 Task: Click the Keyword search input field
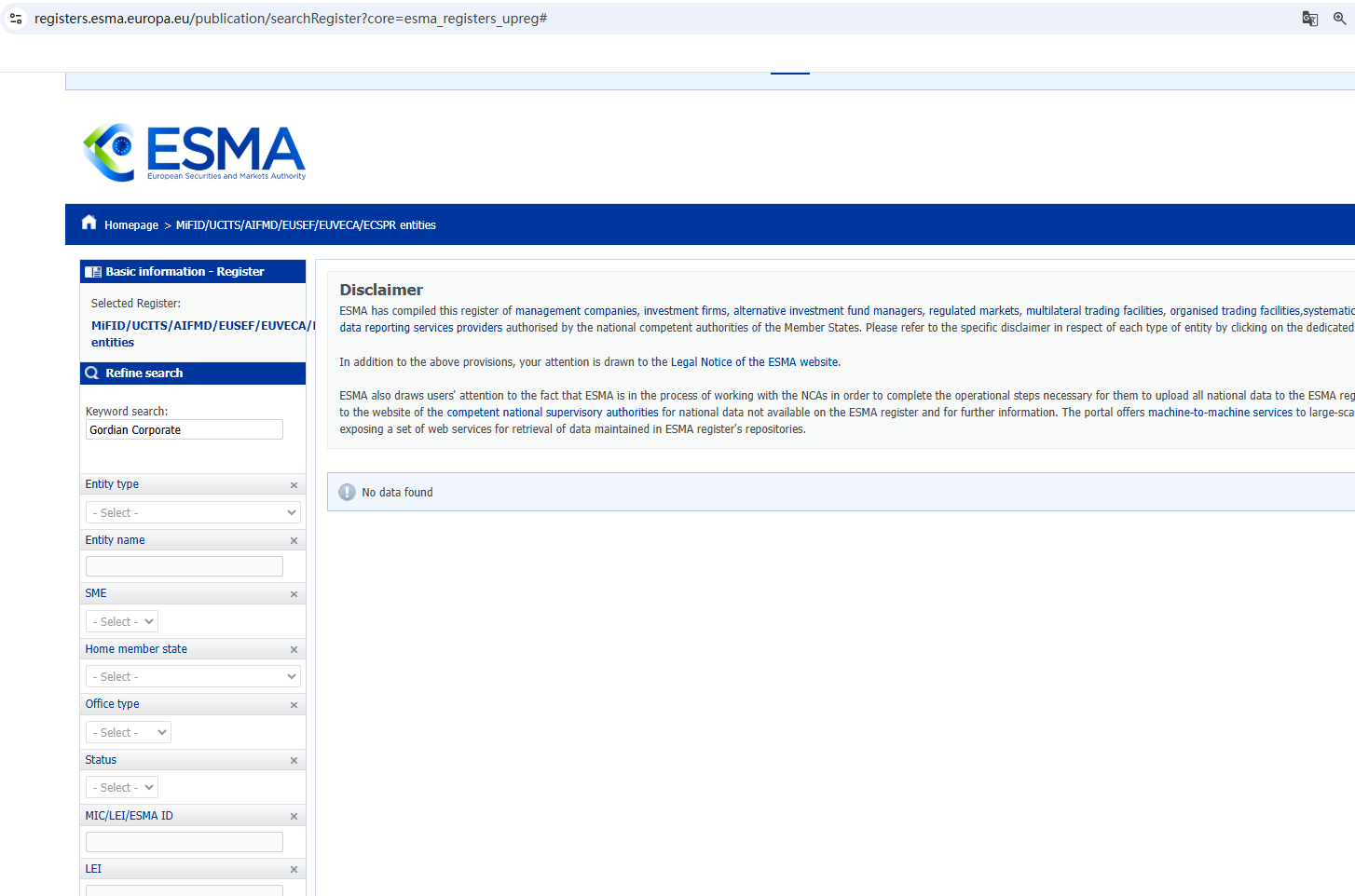(x=185, y=429)
